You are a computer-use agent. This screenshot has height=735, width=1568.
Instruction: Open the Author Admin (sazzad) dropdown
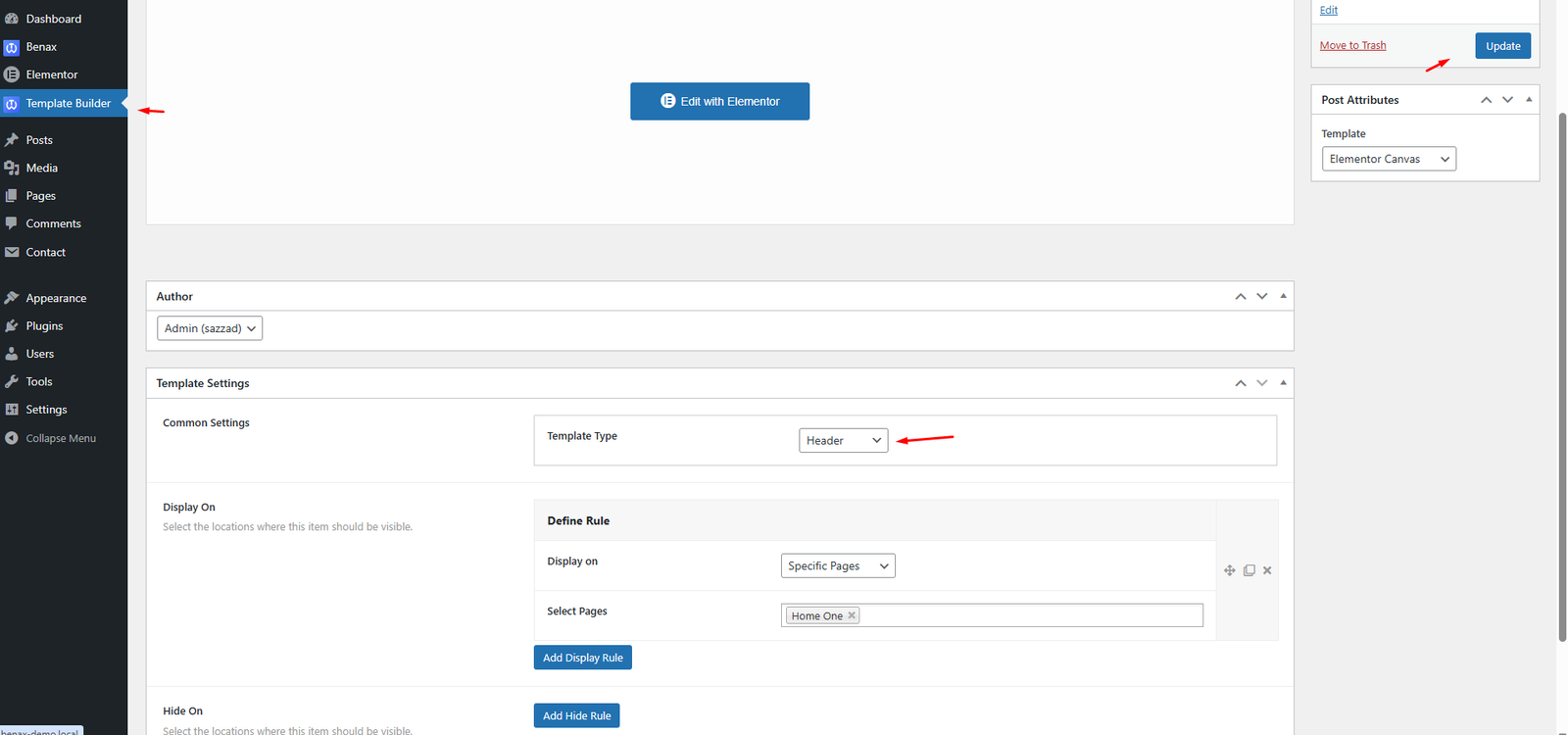tap(210, 328)
